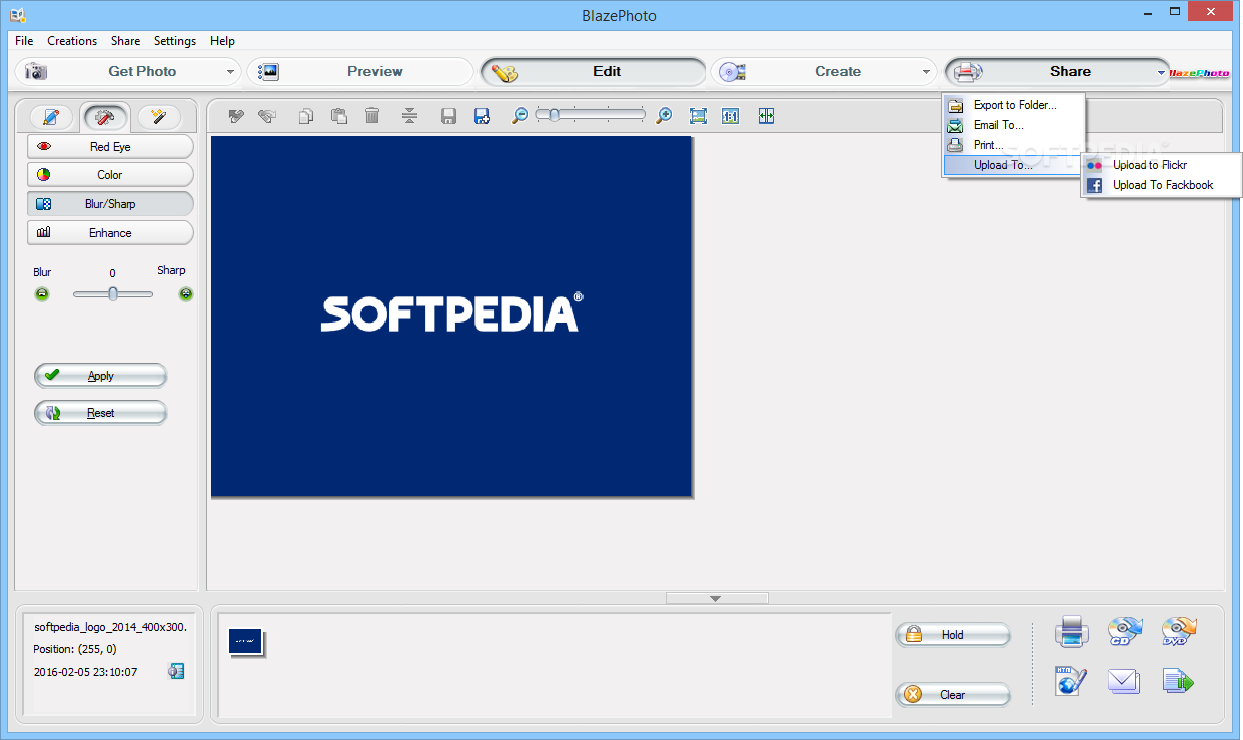Click the green Sharp smiley icon
The height and width of the screenshot is (740, 1243).
pos(186,294)
